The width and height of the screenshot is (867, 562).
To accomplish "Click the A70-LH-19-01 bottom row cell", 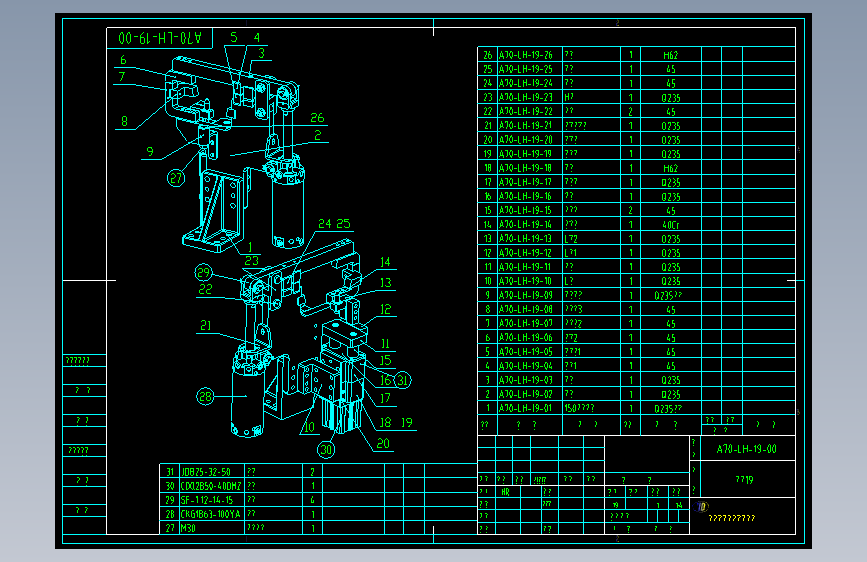I will [525, 408].
